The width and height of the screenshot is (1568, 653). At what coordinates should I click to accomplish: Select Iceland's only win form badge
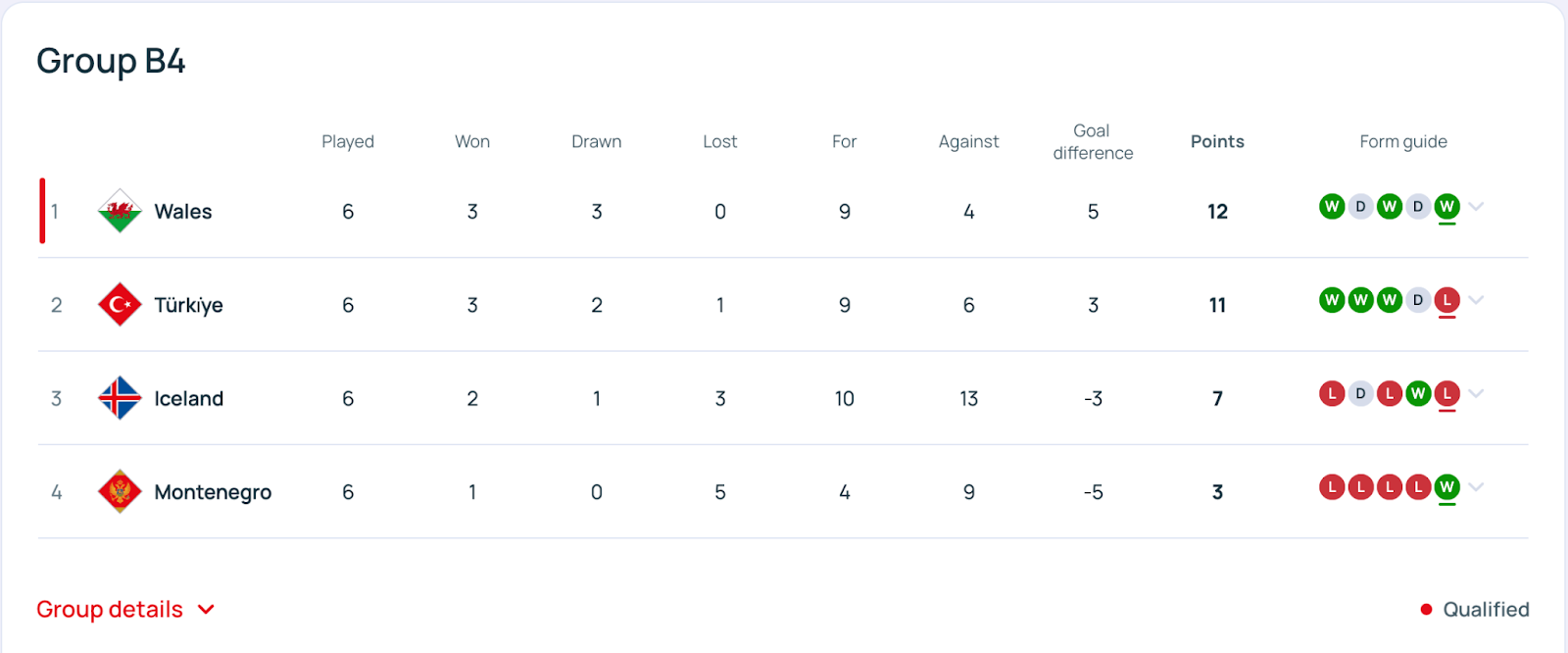click(x=1418, y=394)
